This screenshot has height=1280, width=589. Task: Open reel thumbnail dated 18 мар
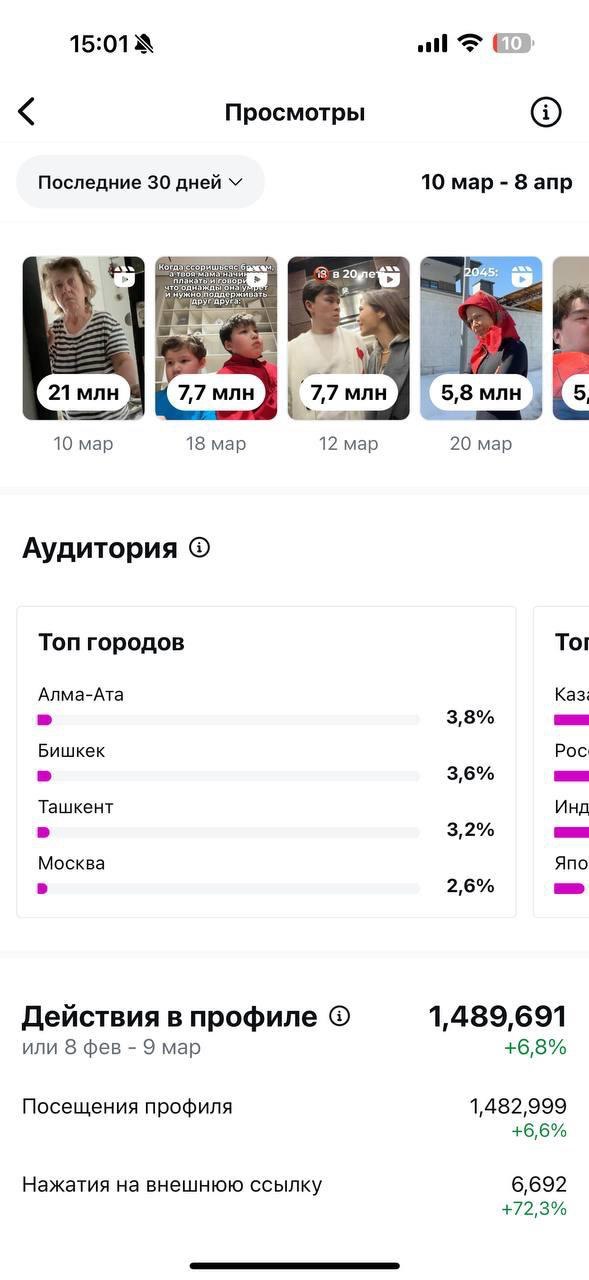[216, 338]
